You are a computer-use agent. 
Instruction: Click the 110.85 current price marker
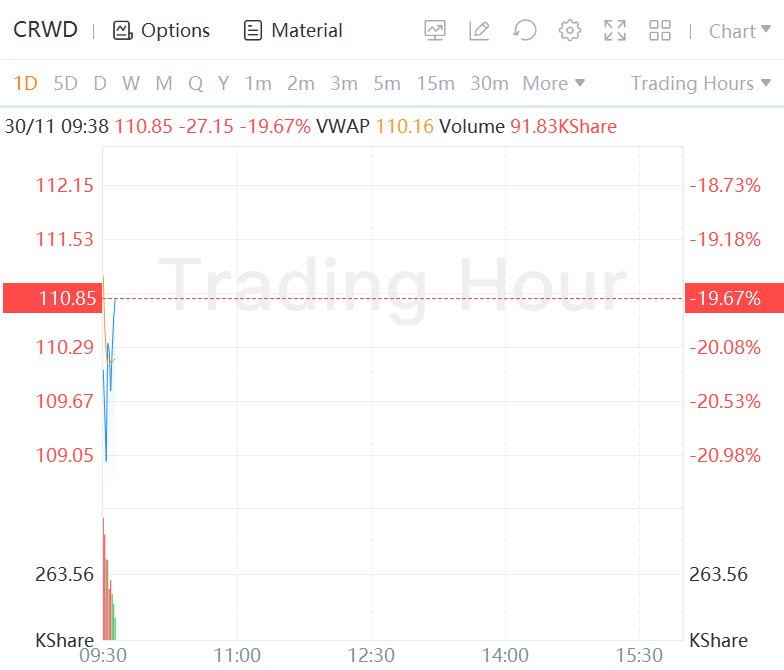(x=52, y=298)
